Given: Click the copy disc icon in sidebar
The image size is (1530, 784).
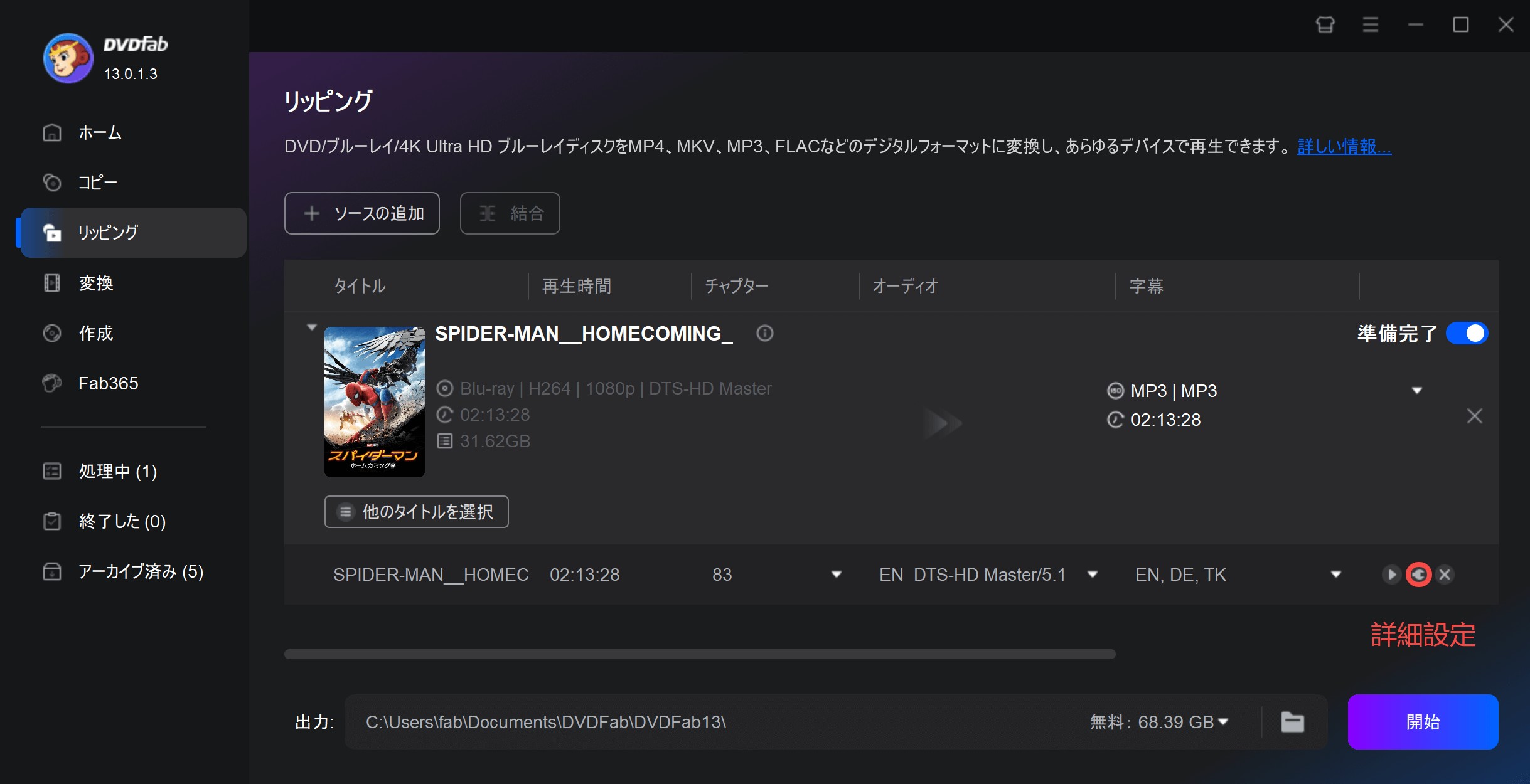Looking at the screenshot, I should tap(52, 183).
